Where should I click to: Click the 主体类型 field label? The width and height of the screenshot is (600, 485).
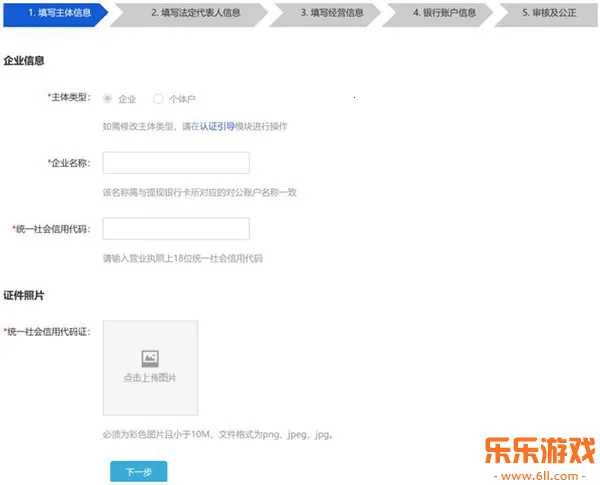tap(69, 98)
